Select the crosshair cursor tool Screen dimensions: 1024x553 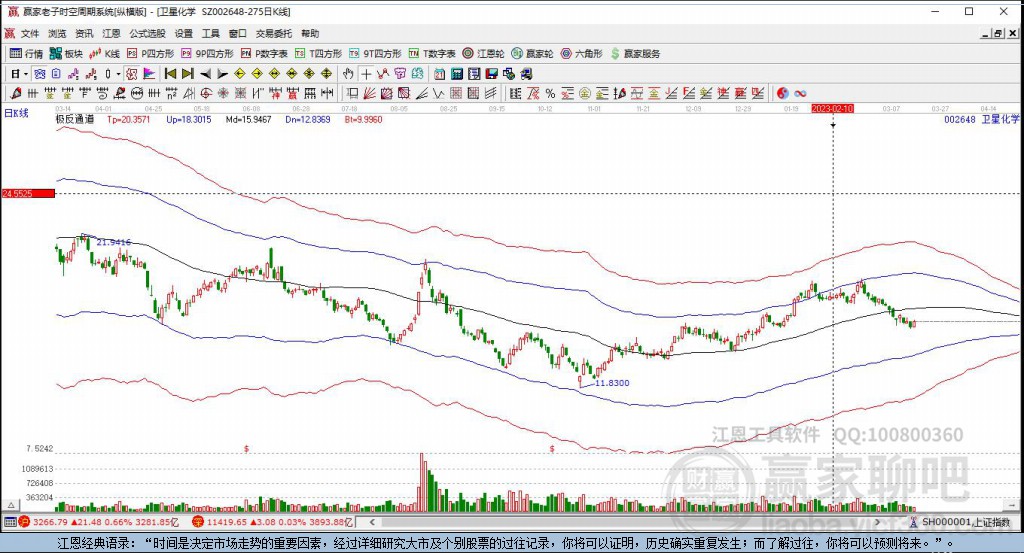point(366,73)
